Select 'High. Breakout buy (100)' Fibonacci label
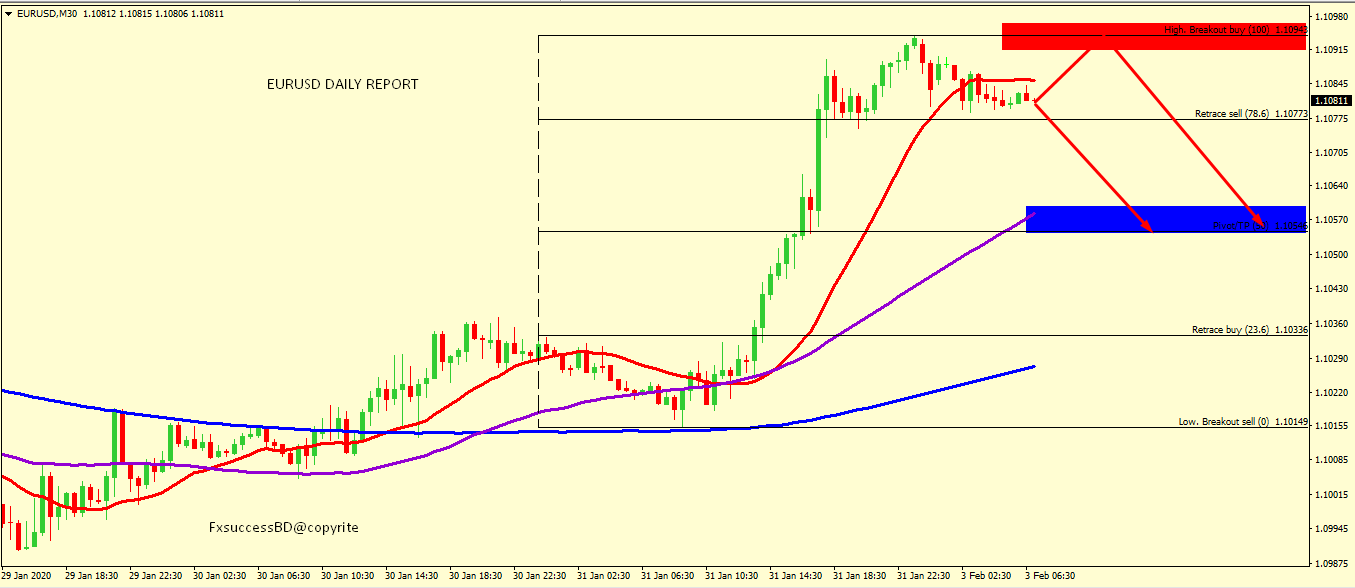This screenshot has height=588, width=1355. click(1217, 30)
